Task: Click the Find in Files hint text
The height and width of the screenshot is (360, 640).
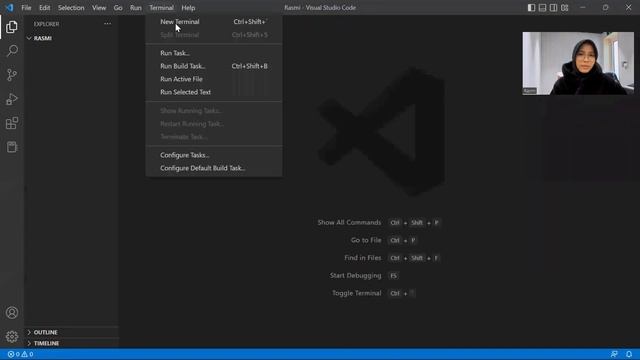Action: 362,258
